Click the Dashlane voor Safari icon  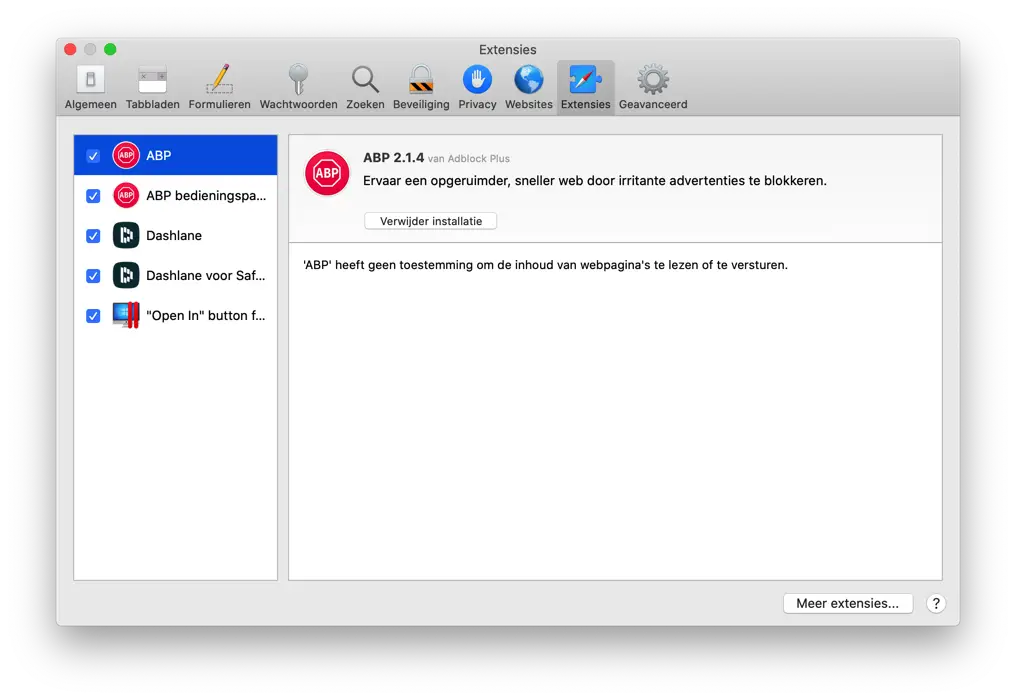pyautogui.click(x=126, y=275)
